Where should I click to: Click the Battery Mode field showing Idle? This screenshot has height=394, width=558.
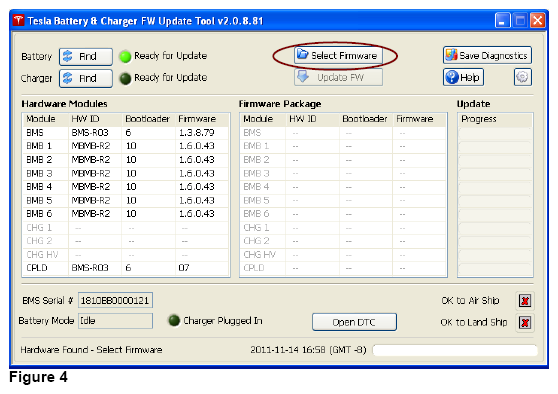pos(115,321)
